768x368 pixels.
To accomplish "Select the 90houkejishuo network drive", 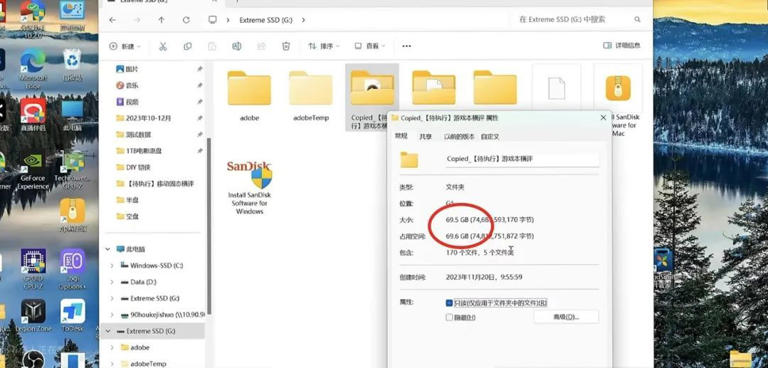I will (x=163, y=315).
